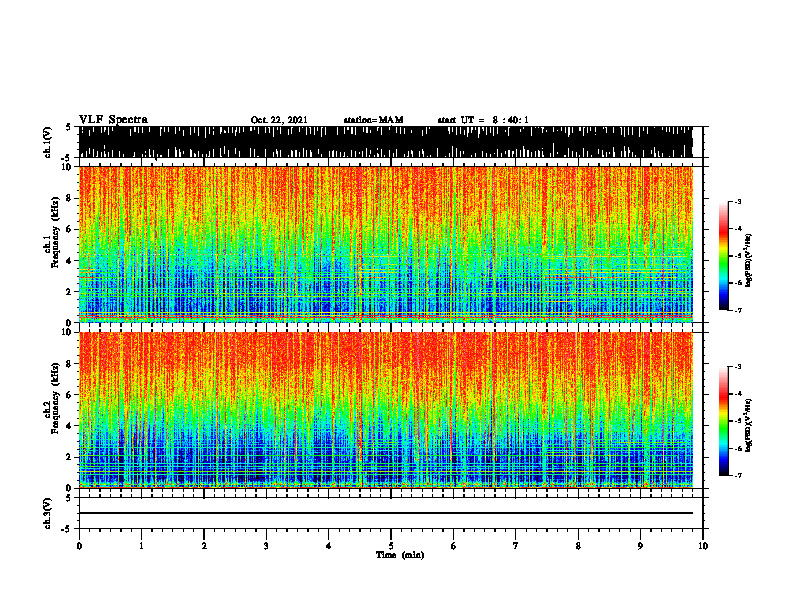792x612 pixels.
Task: Click time axis tick label "9"
Action: click(x=640, y=546)
